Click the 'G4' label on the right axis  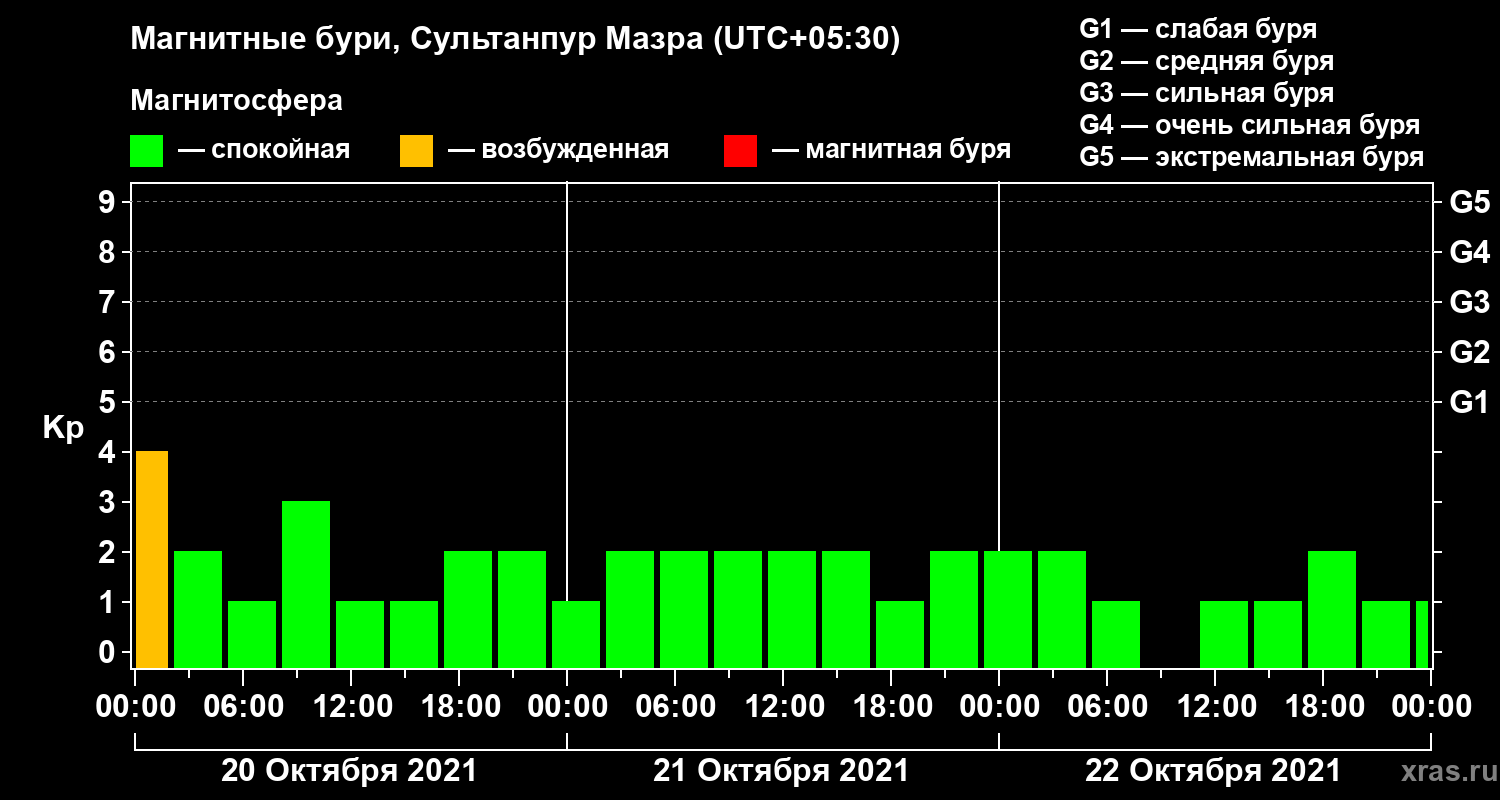pos(1469,252)
